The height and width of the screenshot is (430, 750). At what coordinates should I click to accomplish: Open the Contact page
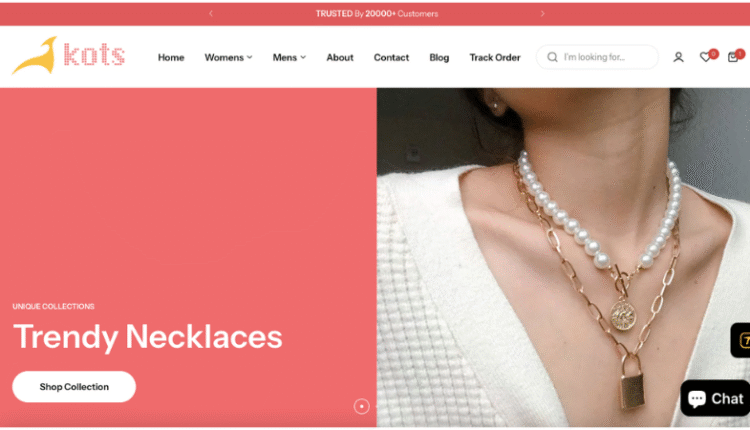[x=391, y=57]
